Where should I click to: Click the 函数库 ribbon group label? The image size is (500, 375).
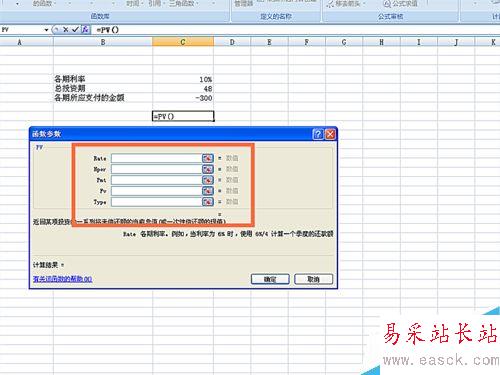tap(100, 16)
